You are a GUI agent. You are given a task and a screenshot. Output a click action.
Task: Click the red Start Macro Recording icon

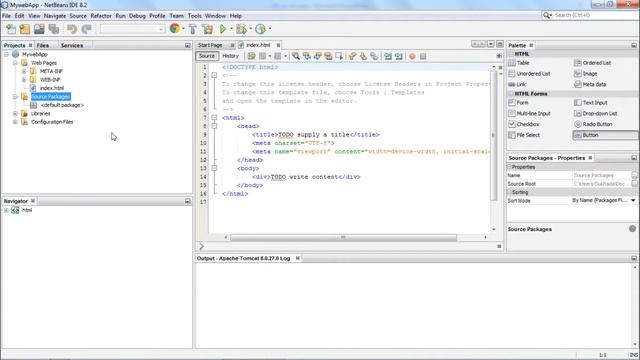tap(412, 56)
